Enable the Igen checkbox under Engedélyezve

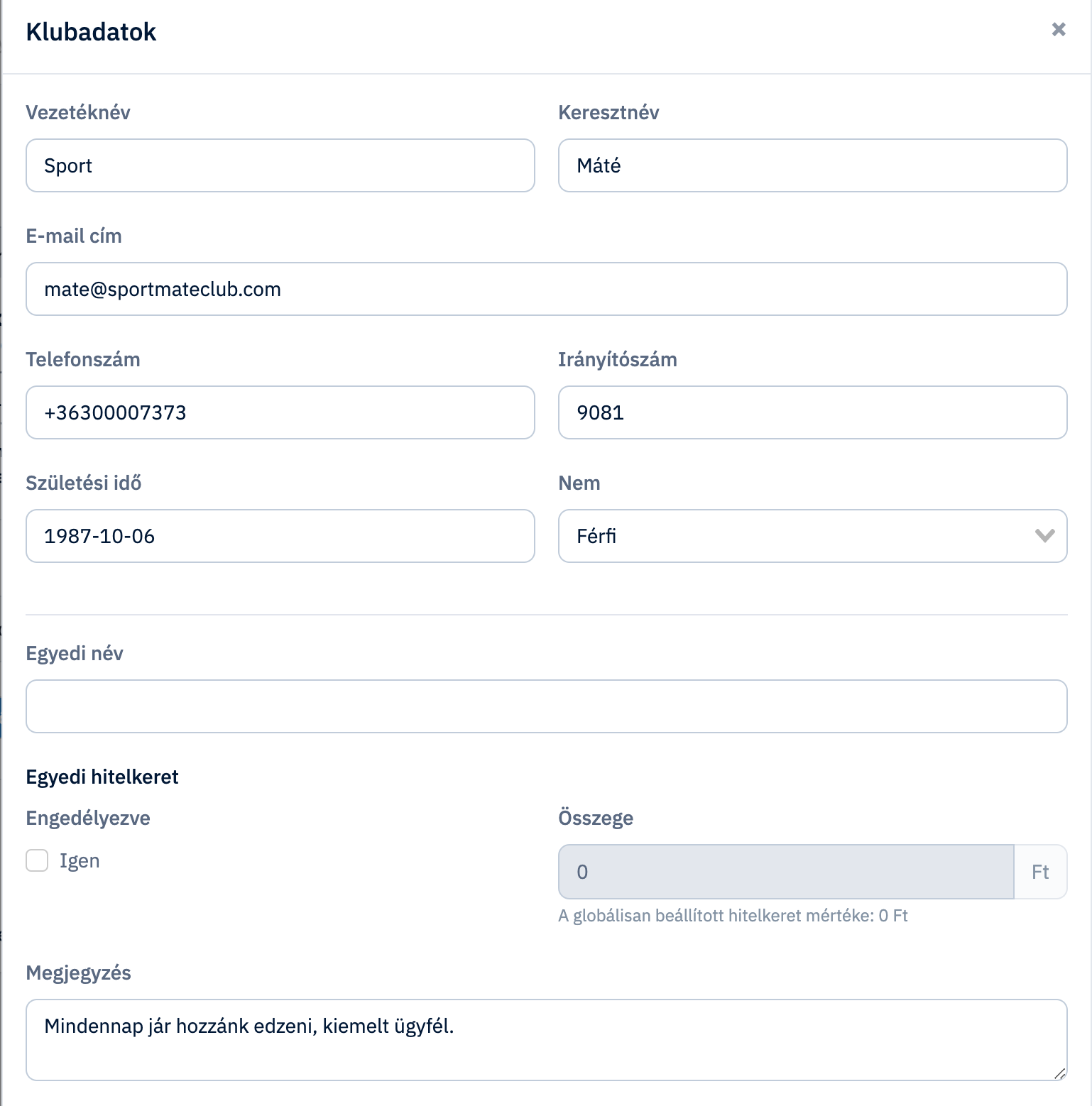(37, 860)
